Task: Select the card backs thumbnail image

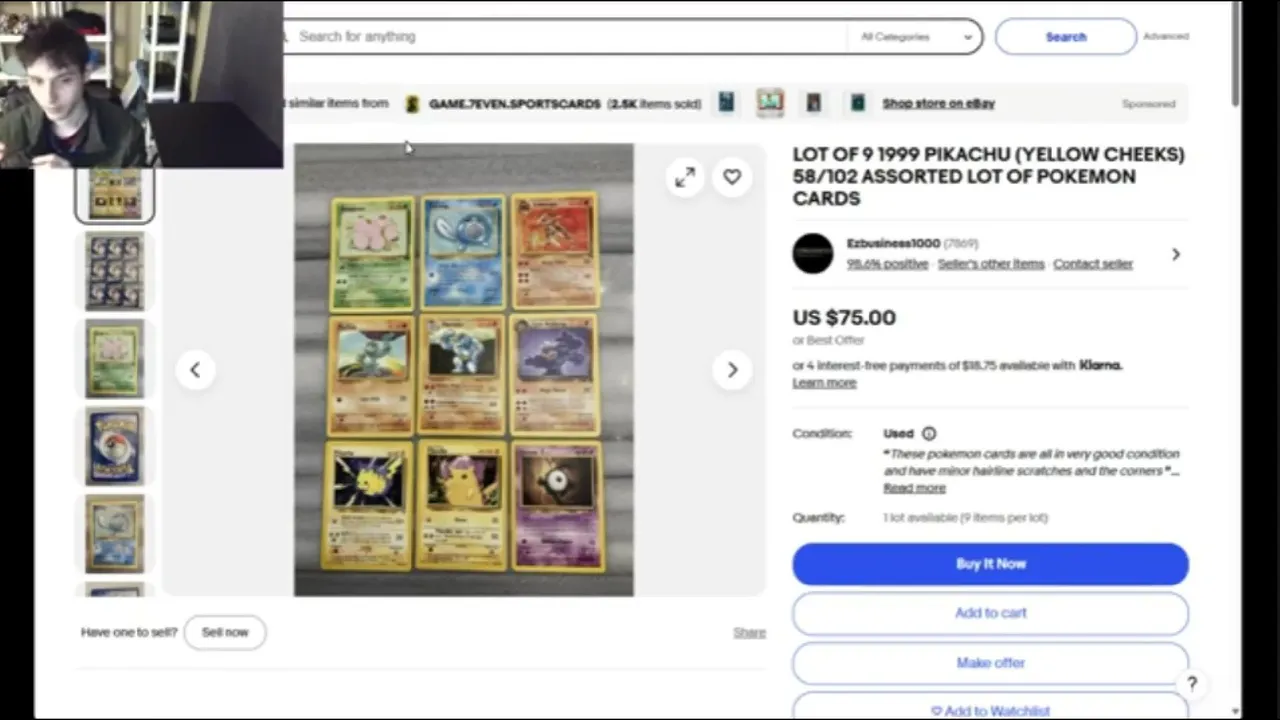Action: click(x=115, y=271)
